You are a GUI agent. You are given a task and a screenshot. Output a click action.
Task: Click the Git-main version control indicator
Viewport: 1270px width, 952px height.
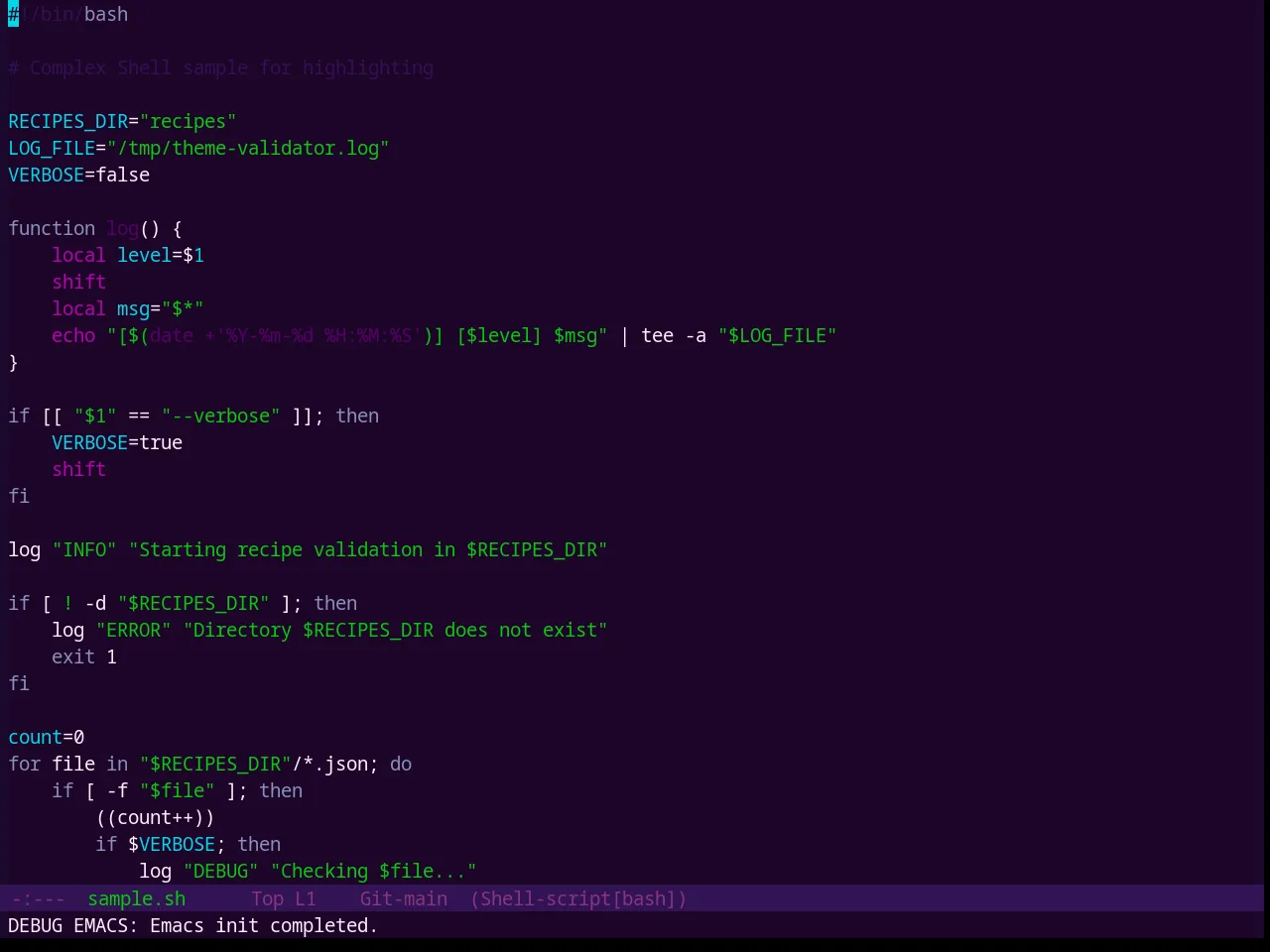click(404, 898)
